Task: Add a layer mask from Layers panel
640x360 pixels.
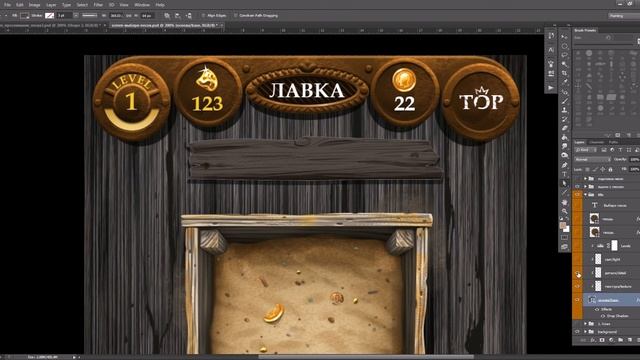Action: click(602, 340)
